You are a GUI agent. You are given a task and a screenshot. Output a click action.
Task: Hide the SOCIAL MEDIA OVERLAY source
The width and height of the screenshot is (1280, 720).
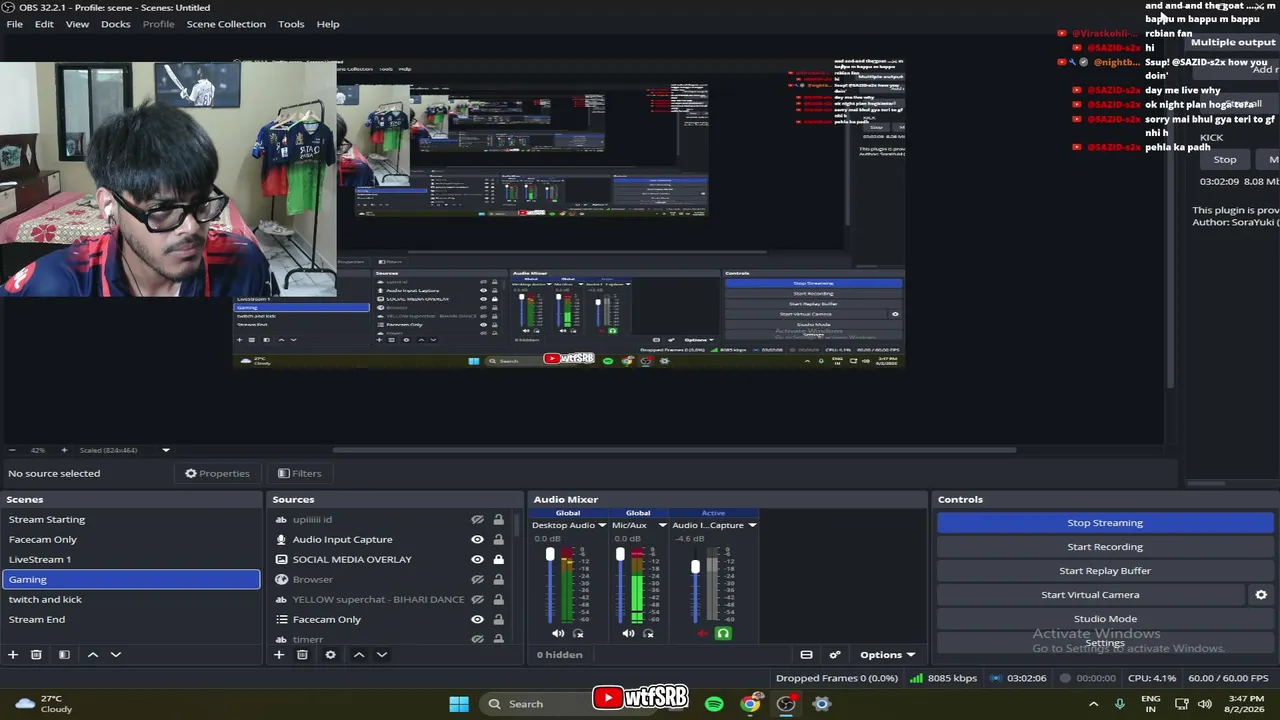click(x=477, y=560)
